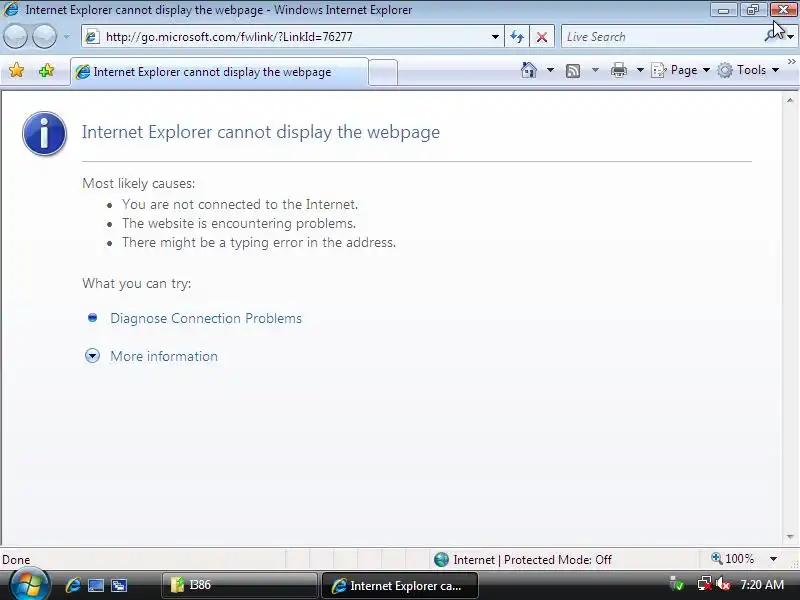Expand the More information section

[x=92, y=356]
